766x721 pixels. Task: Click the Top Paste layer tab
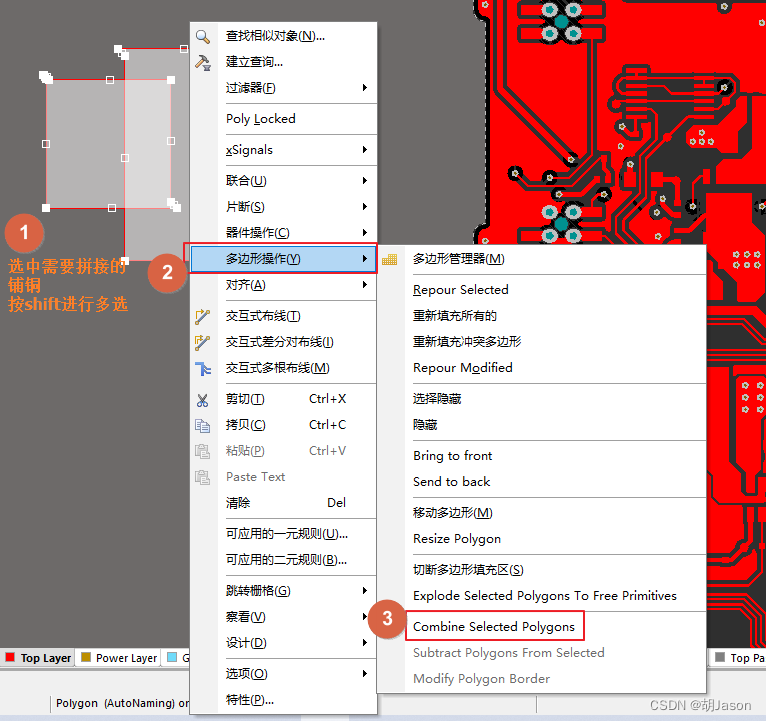[738, 658]
